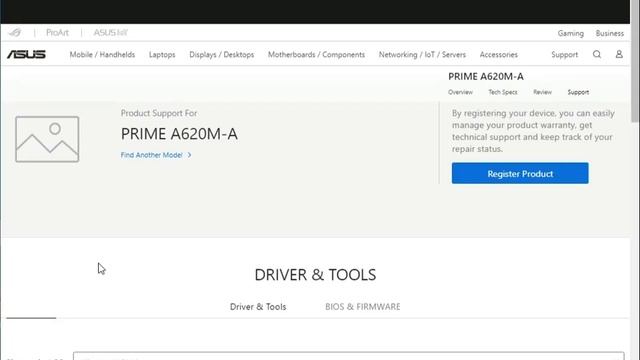This screenshot has height=360, width=640.
Task: Click the DRIVER & TOOLS heading
Action: (315, 275)
